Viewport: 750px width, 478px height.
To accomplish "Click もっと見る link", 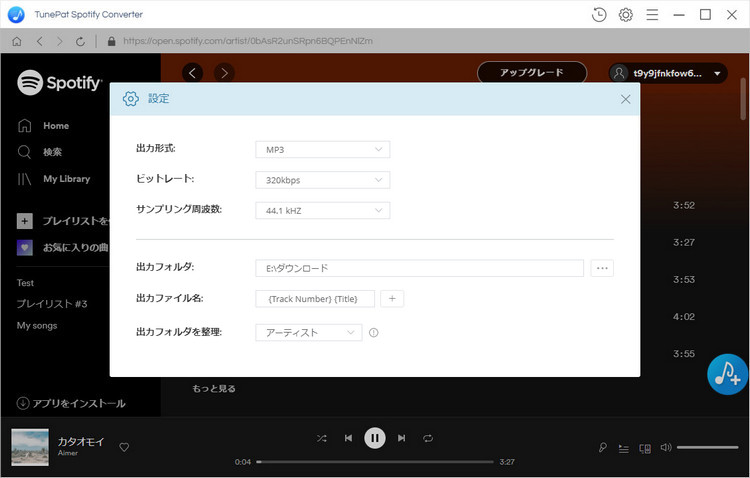I will click(x=214, y=389).
